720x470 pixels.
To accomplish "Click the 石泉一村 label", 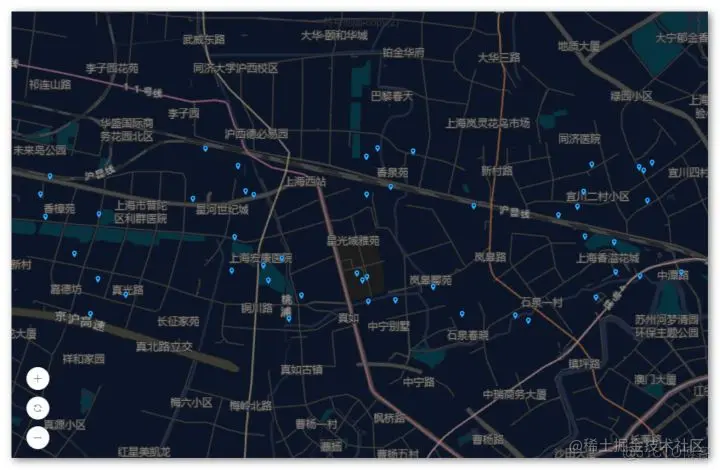I will click(542, 302).
